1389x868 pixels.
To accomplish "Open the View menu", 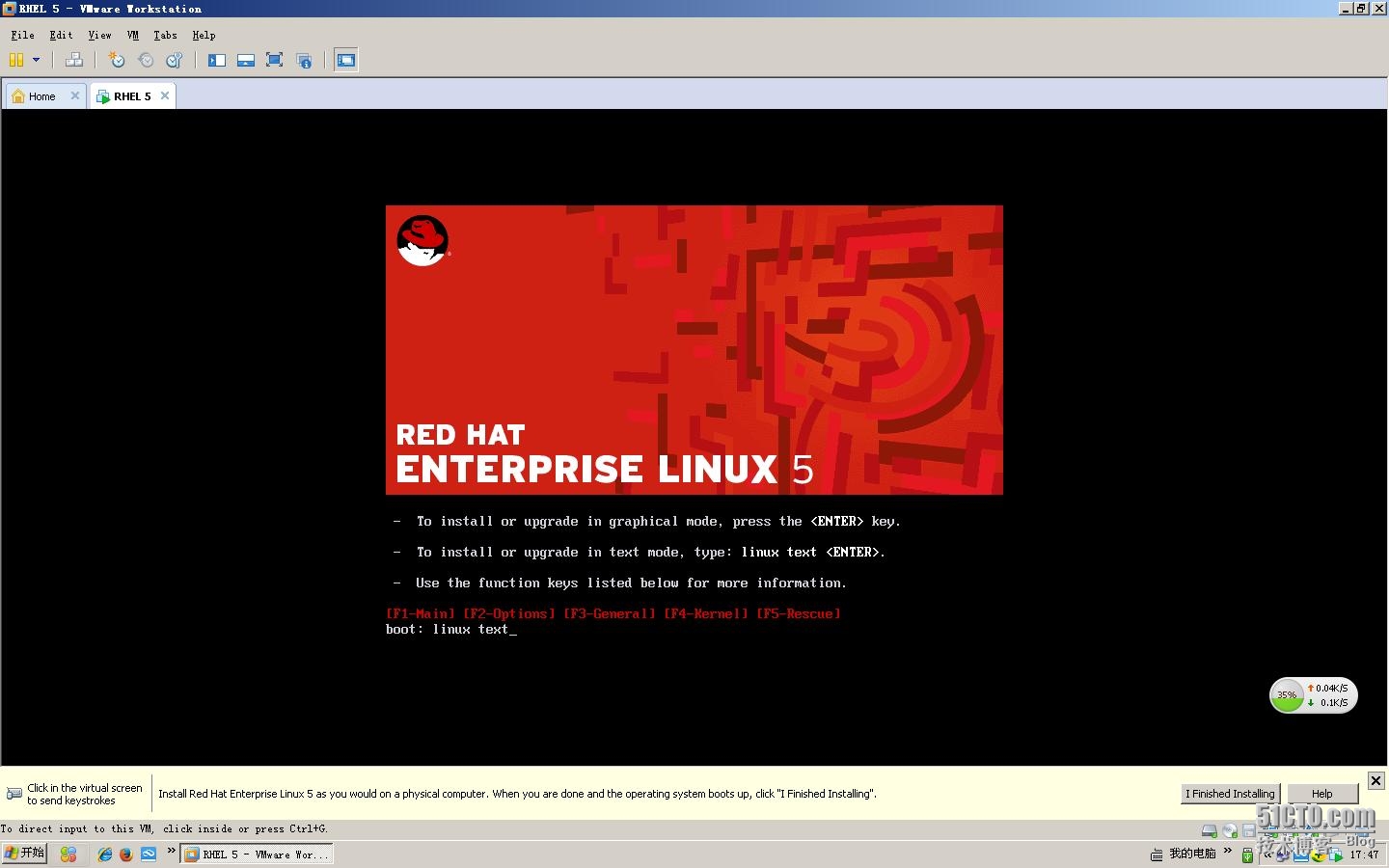I will (99, 35).
